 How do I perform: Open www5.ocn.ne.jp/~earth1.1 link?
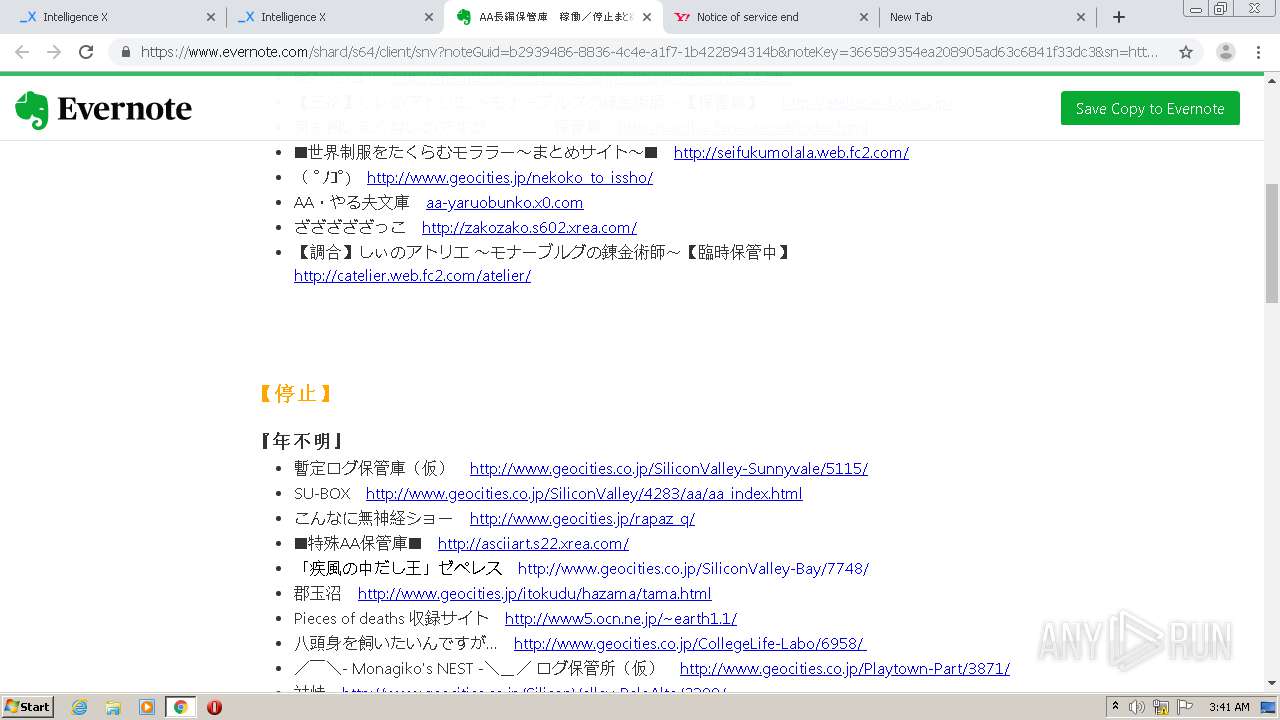tap(621, 619)
